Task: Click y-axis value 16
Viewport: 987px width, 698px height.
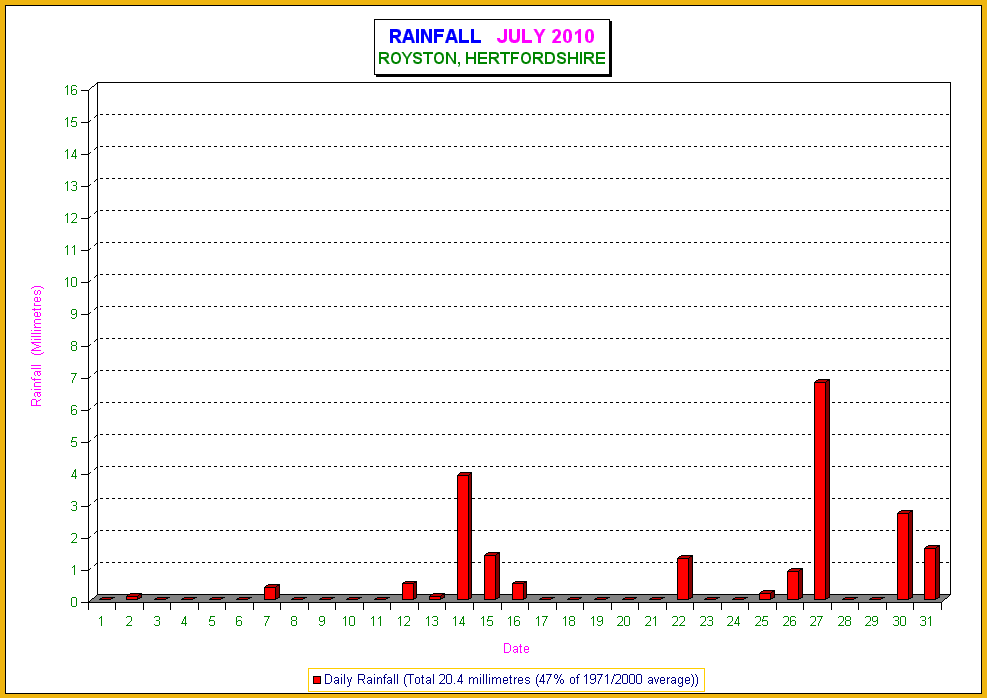Action: 71,90
